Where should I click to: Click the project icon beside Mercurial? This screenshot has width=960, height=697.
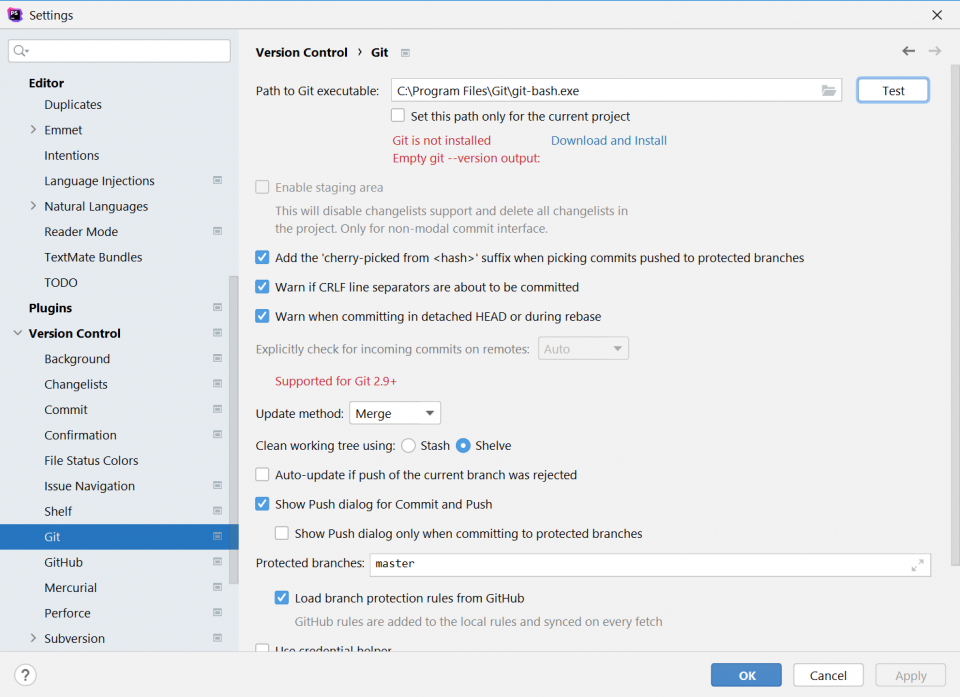[x=217, y=587]
